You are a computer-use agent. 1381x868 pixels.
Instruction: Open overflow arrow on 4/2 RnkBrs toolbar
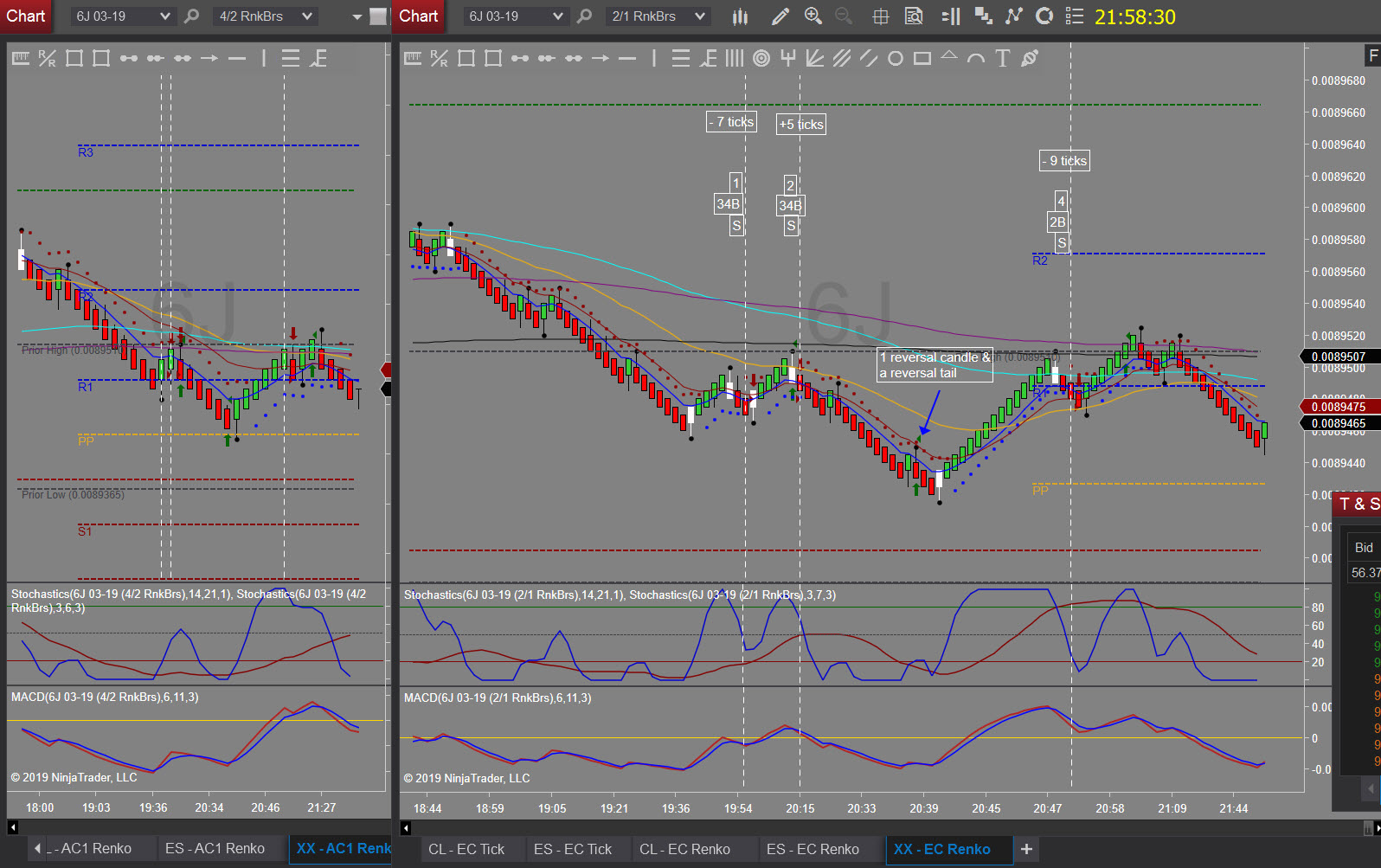click(357, 16)
